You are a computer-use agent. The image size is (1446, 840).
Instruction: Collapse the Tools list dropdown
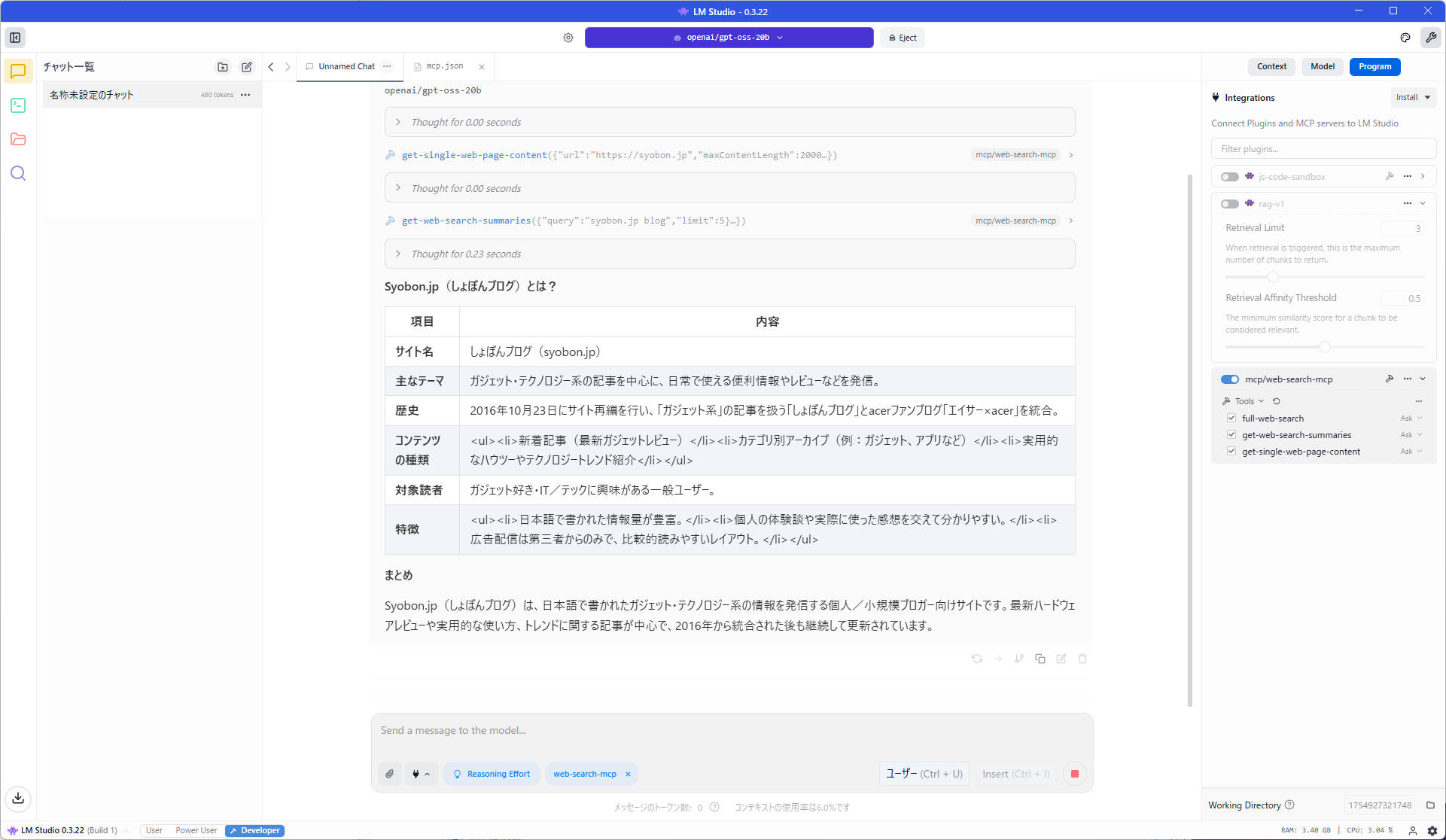1249,401
